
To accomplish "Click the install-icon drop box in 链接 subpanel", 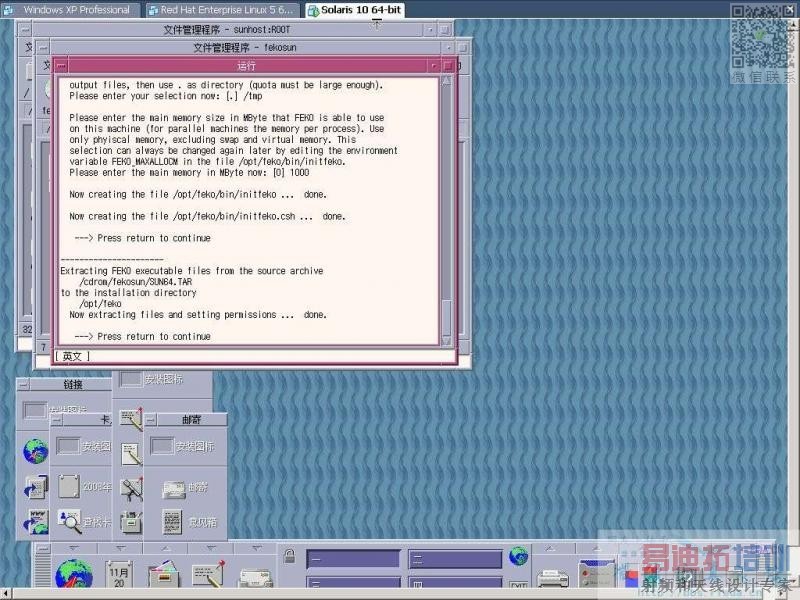I will pos(35,410).
